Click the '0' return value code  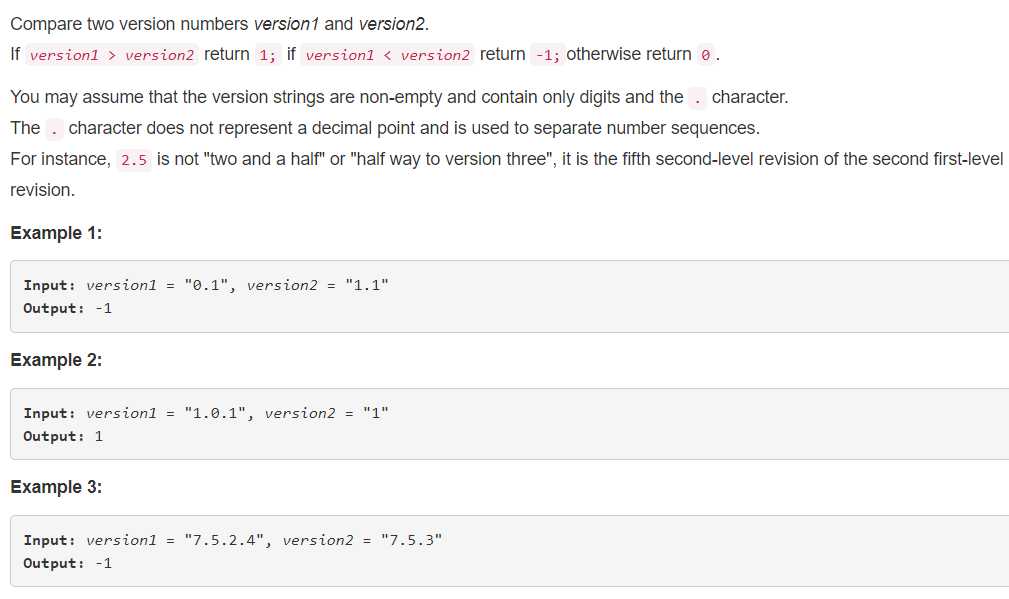click(x=705, y=55)
